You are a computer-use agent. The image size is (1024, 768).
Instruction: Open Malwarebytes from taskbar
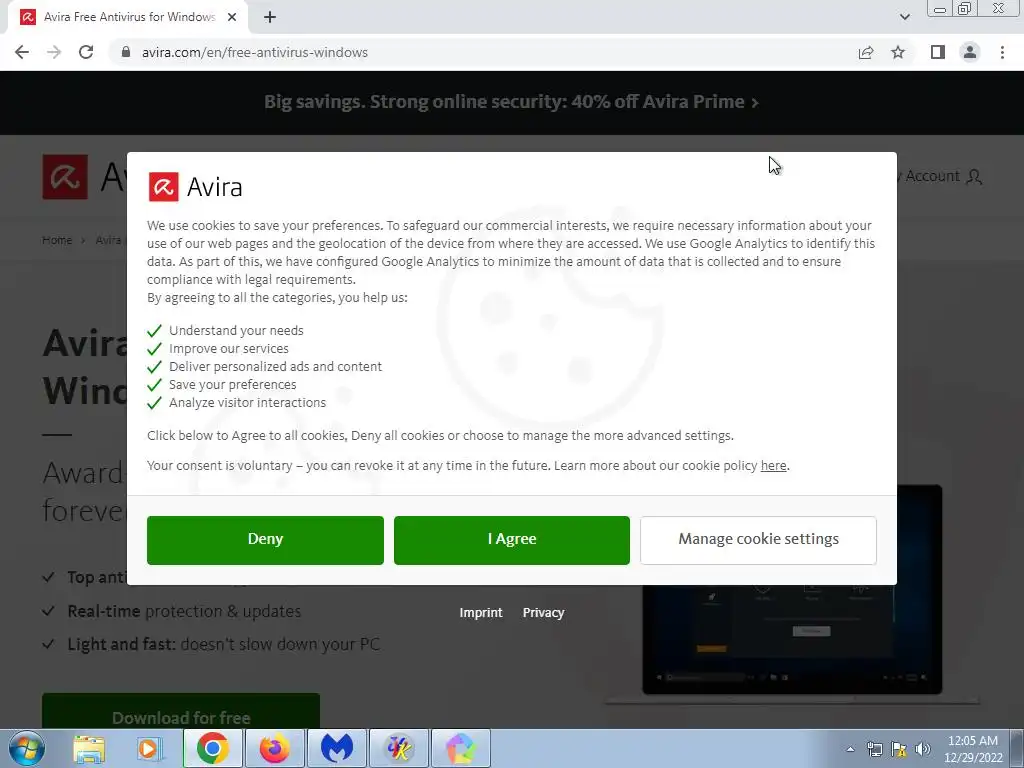tap(336, 748)
